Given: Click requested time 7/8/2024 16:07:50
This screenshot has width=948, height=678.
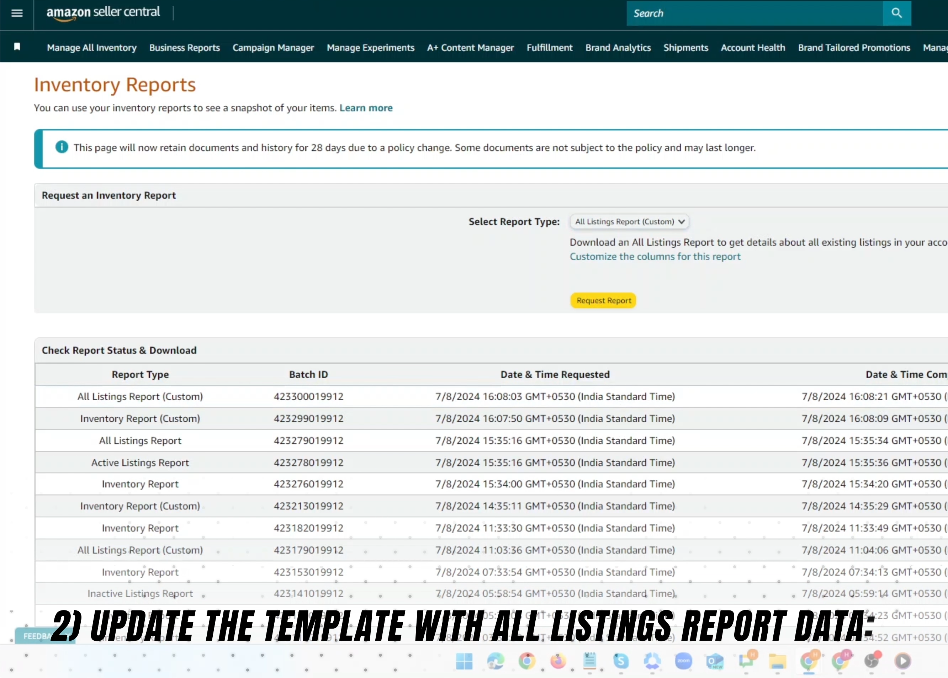Looking at the screenshot, I should 555,418.
